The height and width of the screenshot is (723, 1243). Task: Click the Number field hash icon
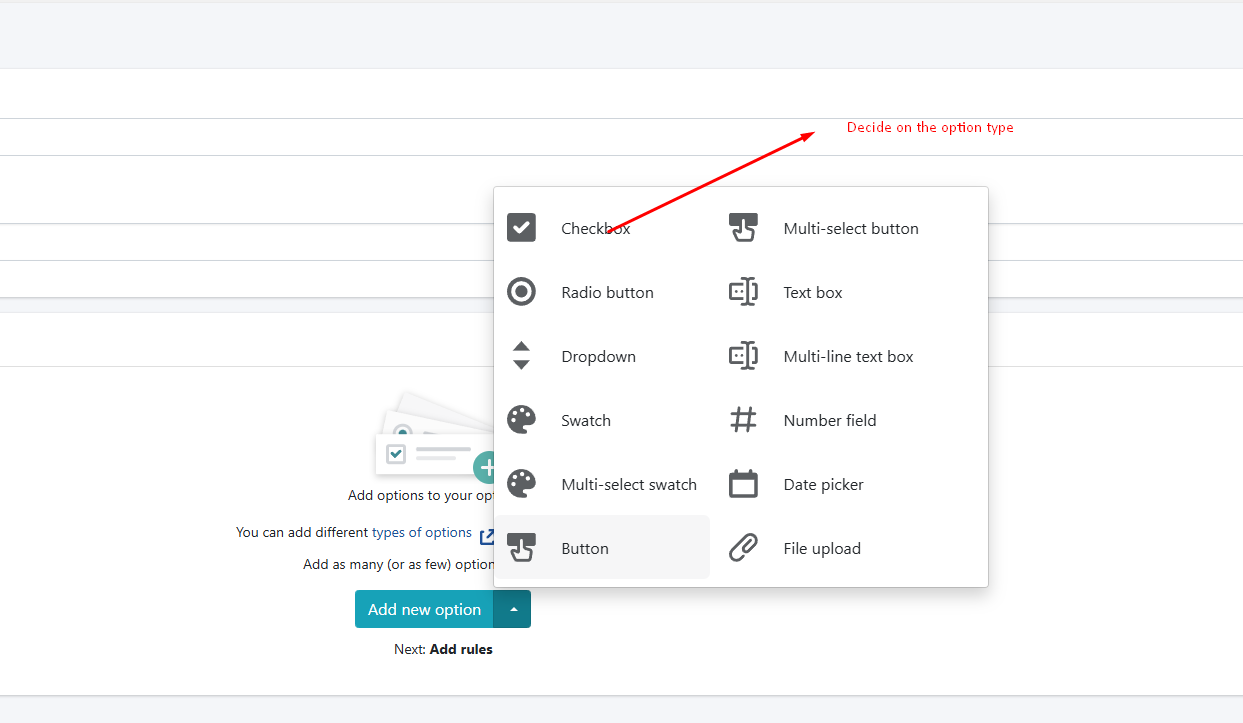[x=743, y=420]
